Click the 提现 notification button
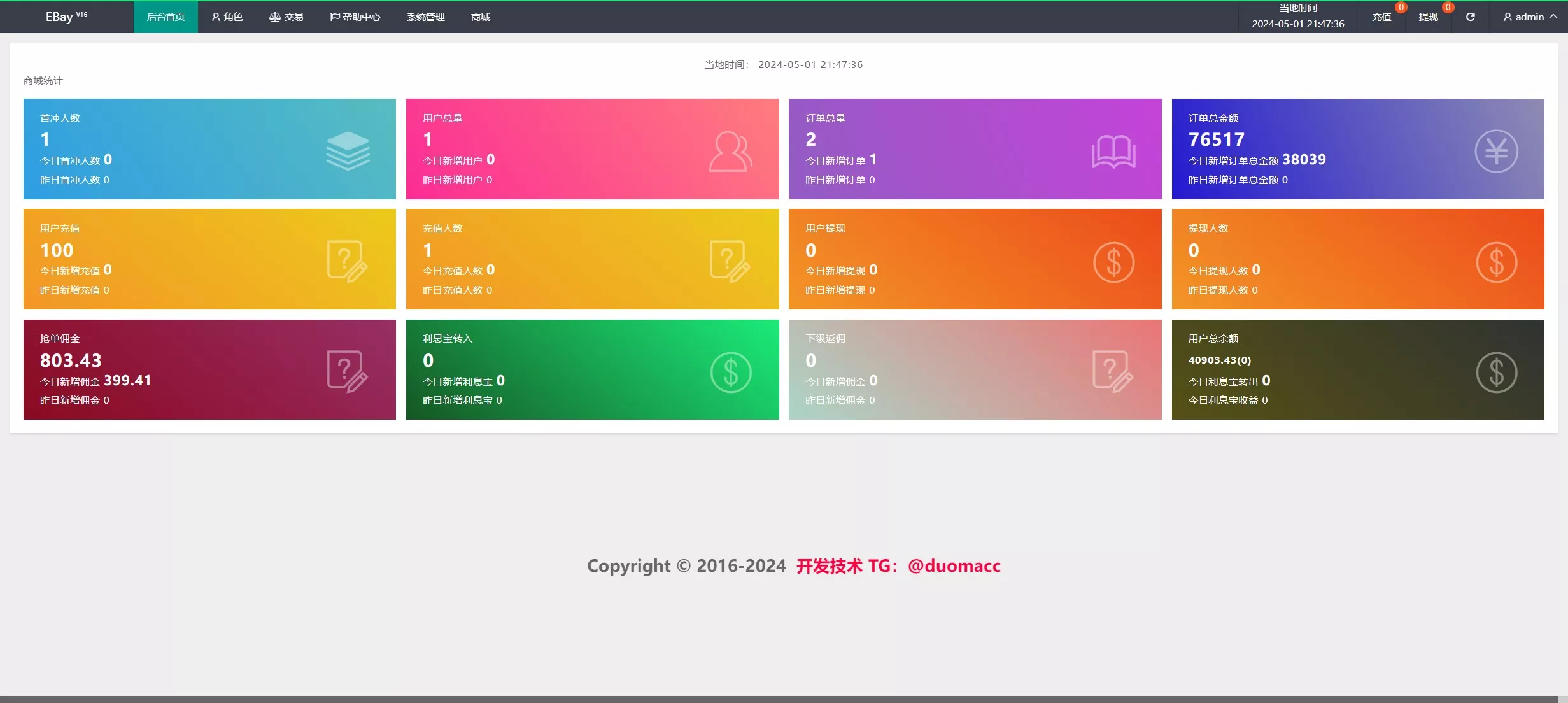Screen dimensions: 1568x703 (1428, 17)
